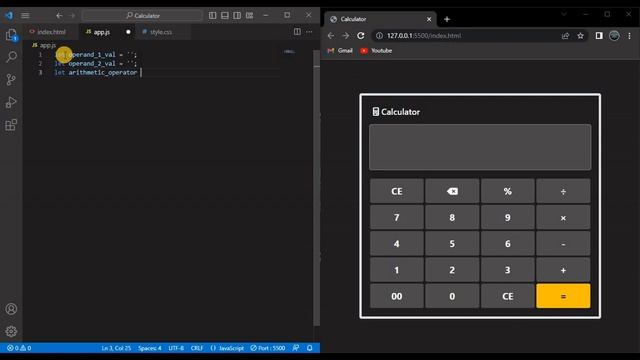
Task: Click Ln 3, Col 25 cursor position indicator
Action: tap(116, 348)
